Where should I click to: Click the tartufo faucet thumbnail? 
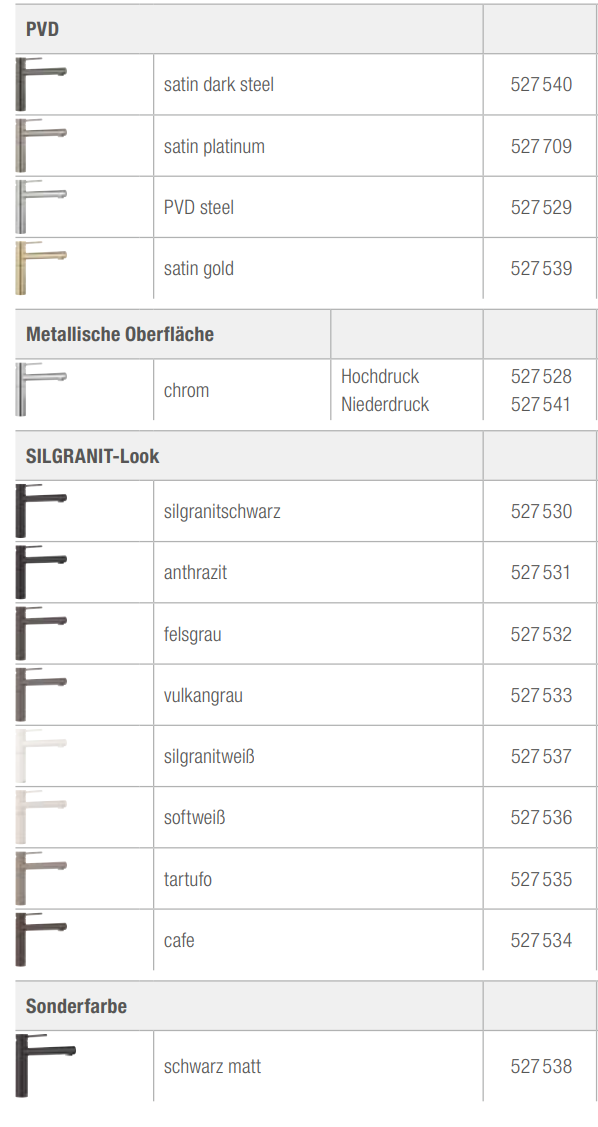pyautogui.click(x=41, y=878)
